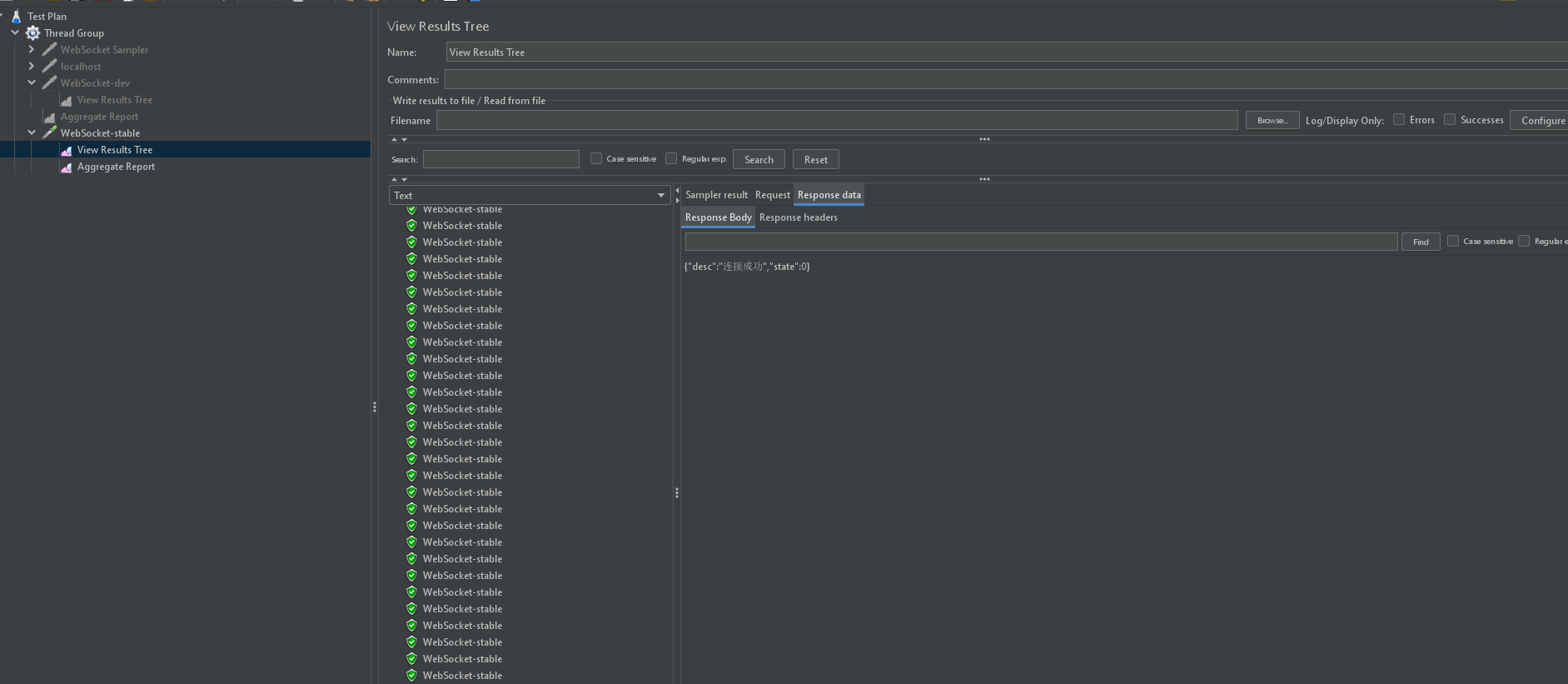This screenshot has height=684, width=1568.
Task: Select the Thread Group tree node
Action: (x=74, y=32)
